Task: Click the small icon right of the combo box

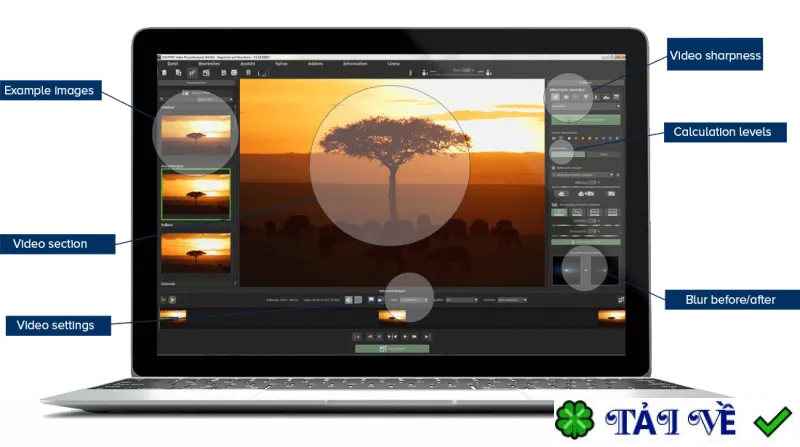Action: tap(618, 175)
